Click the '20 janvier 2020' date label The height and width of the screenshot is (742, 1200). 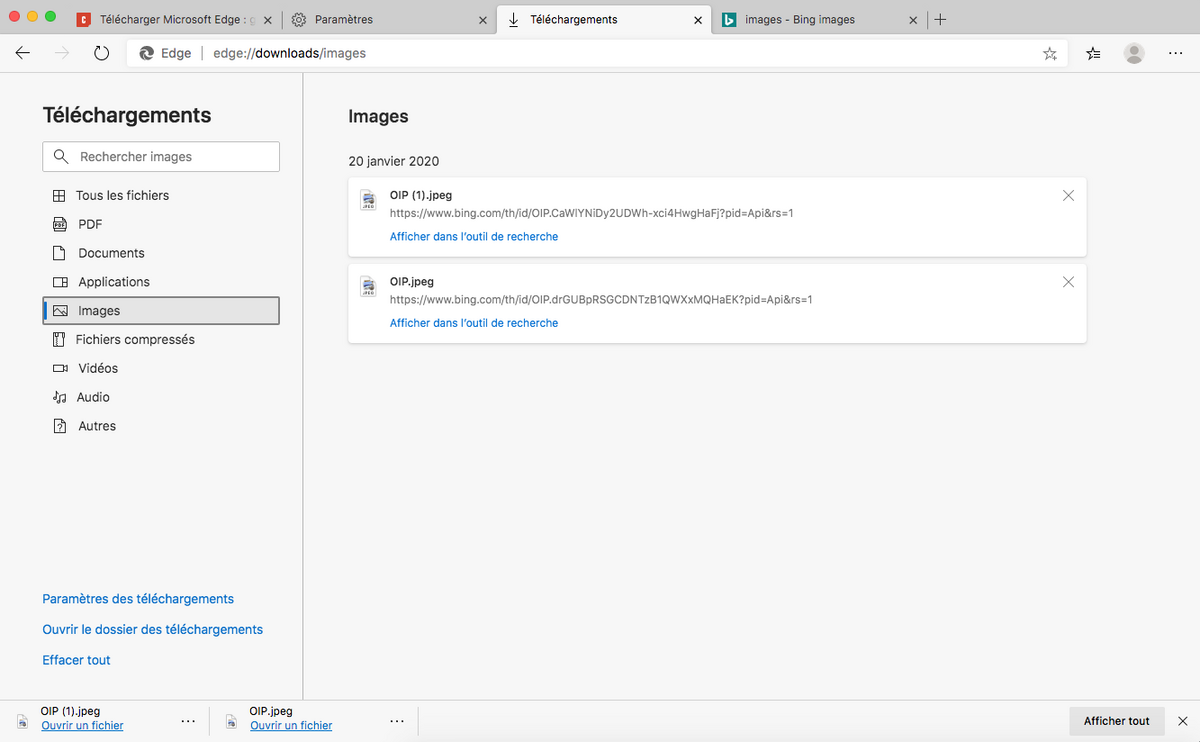(394, 161)
